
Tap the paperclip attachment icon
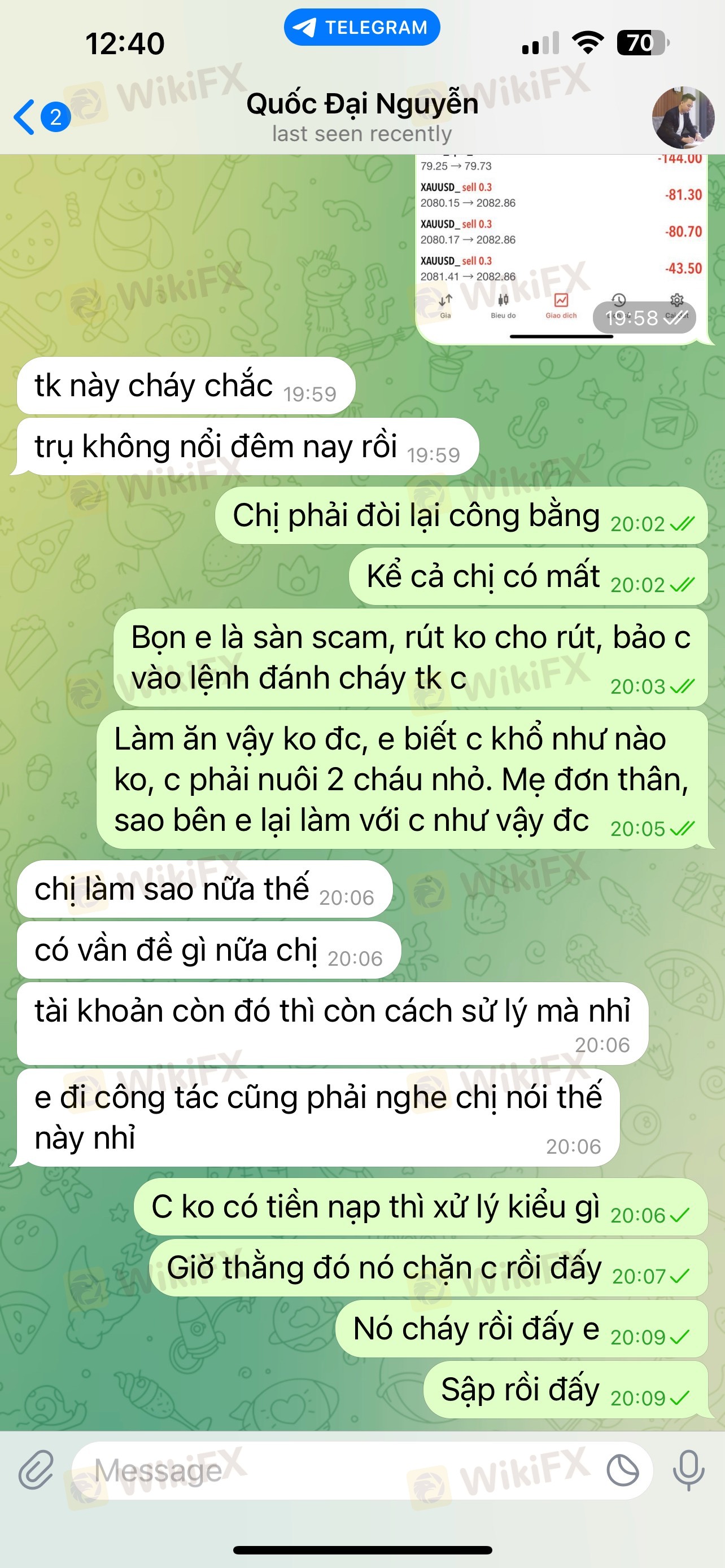coord(36,1470)
